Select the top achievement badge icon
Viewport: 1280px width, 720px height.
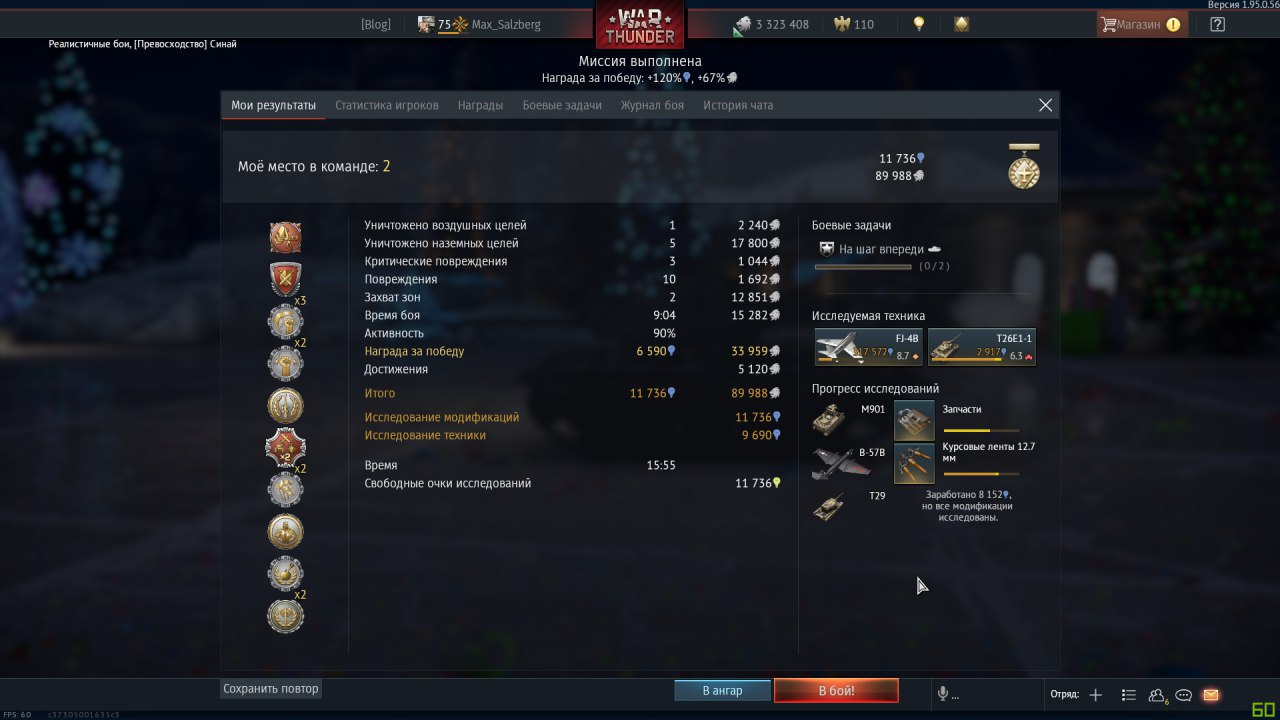click(x=285, y=238)
